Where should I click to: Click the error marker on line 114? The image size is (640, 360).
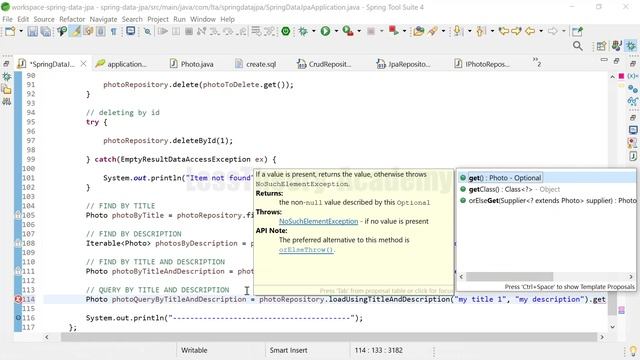tap(18, 299)
